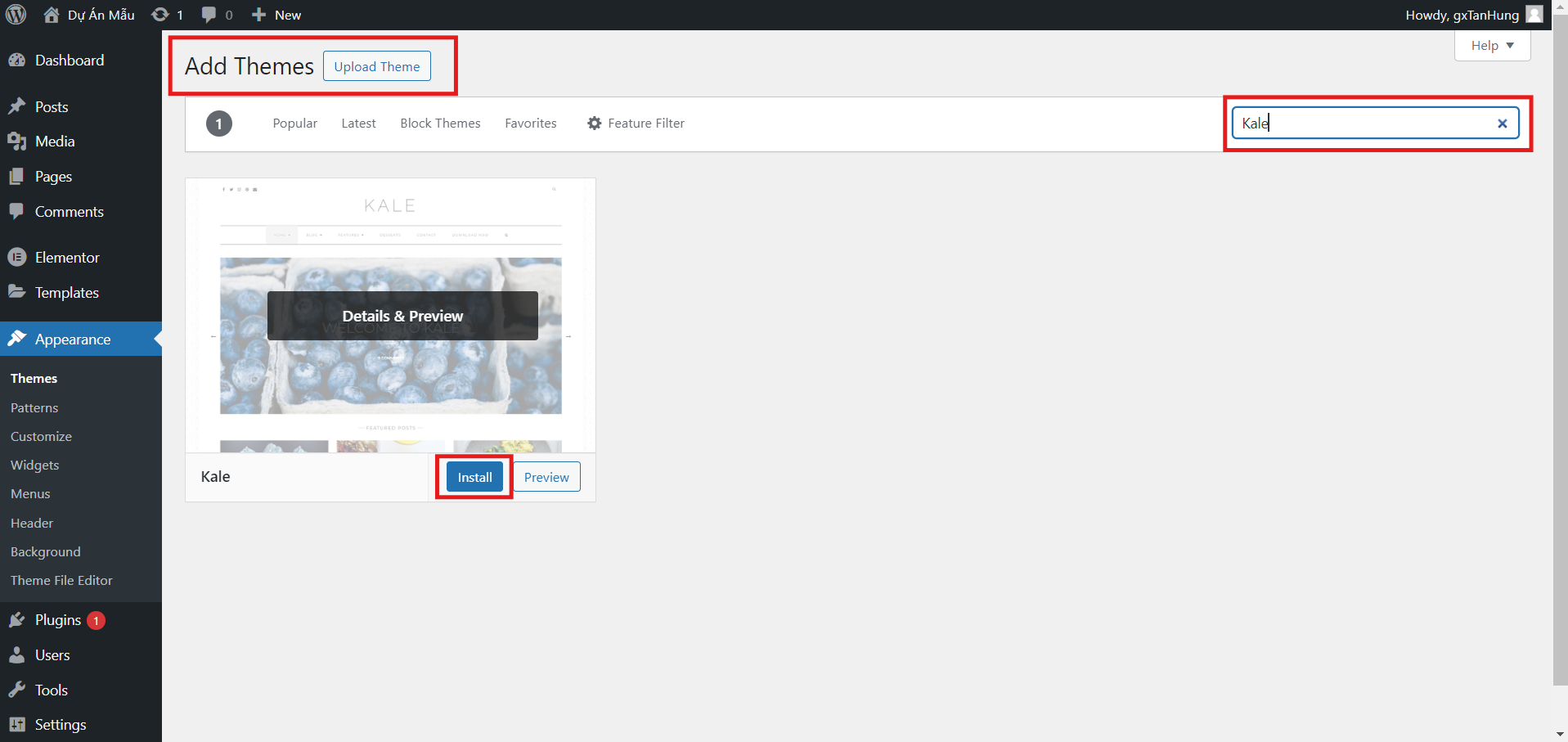
Task: Click the New text in the admin bar
Action: click(x=288, y=15)
